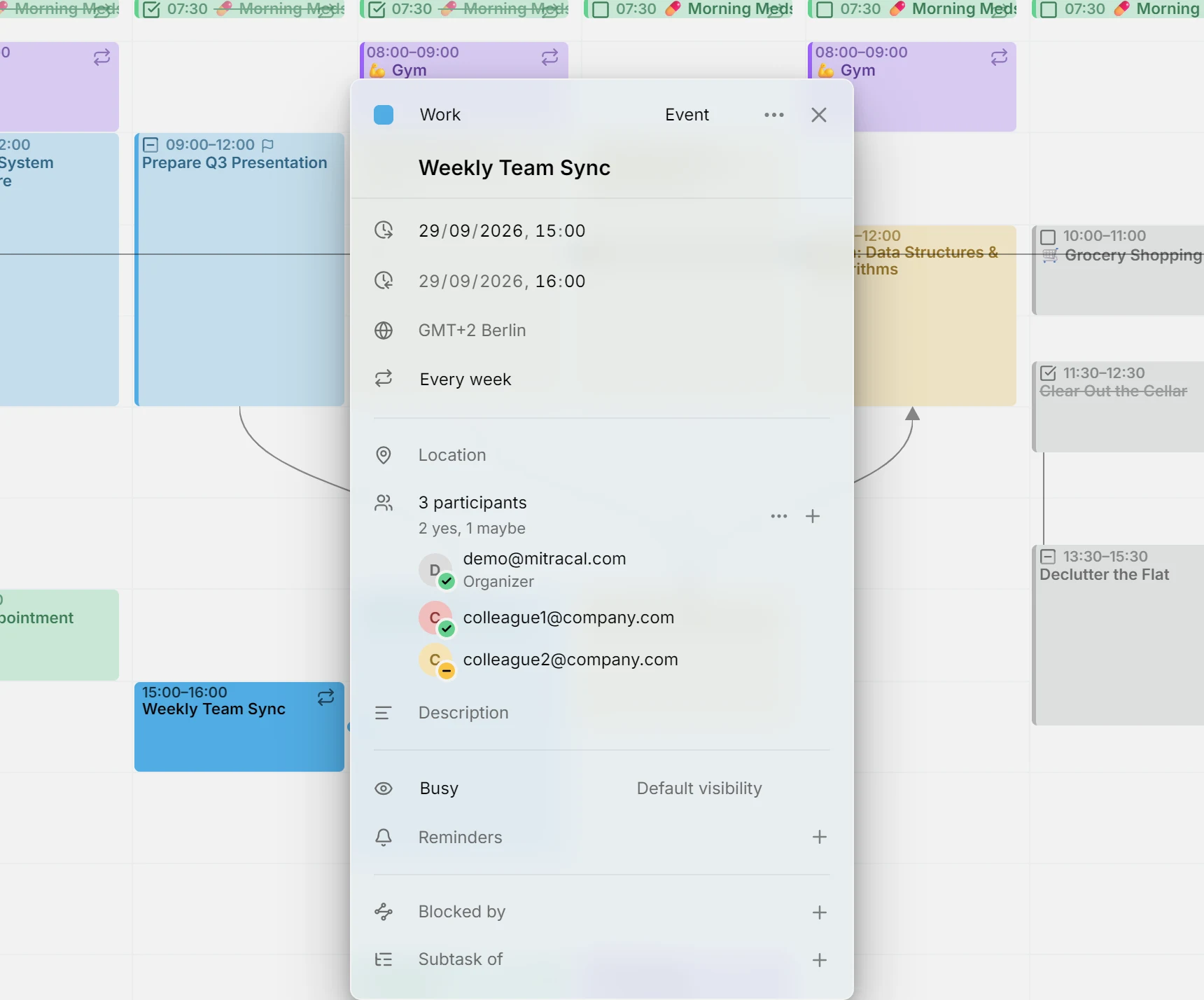Click the Blocked by dependency icon

tap(384, 912)
